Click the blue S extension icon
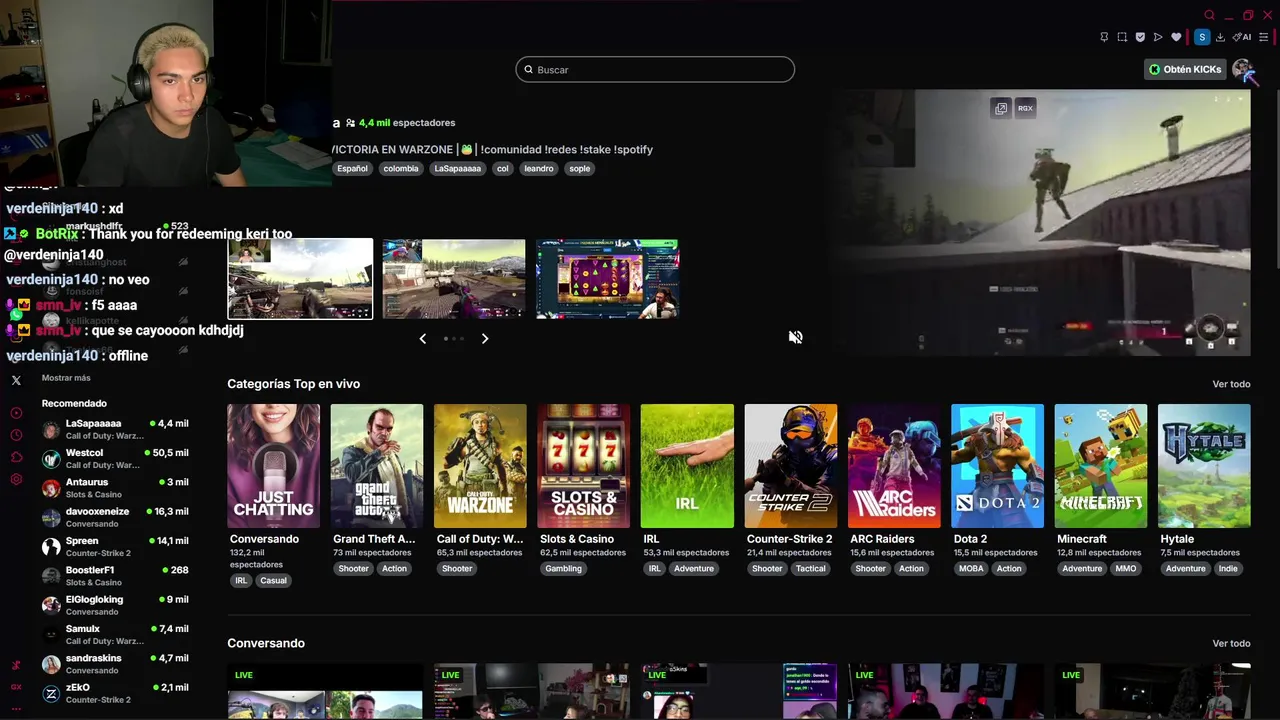The width and height of the screenshot is (1280, 720). tap(1202, 37)
